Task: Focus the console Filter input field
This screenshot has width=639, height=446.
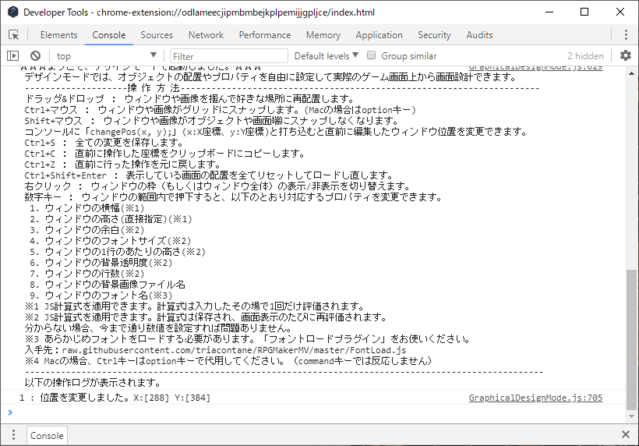Action: tap(229, 56)
